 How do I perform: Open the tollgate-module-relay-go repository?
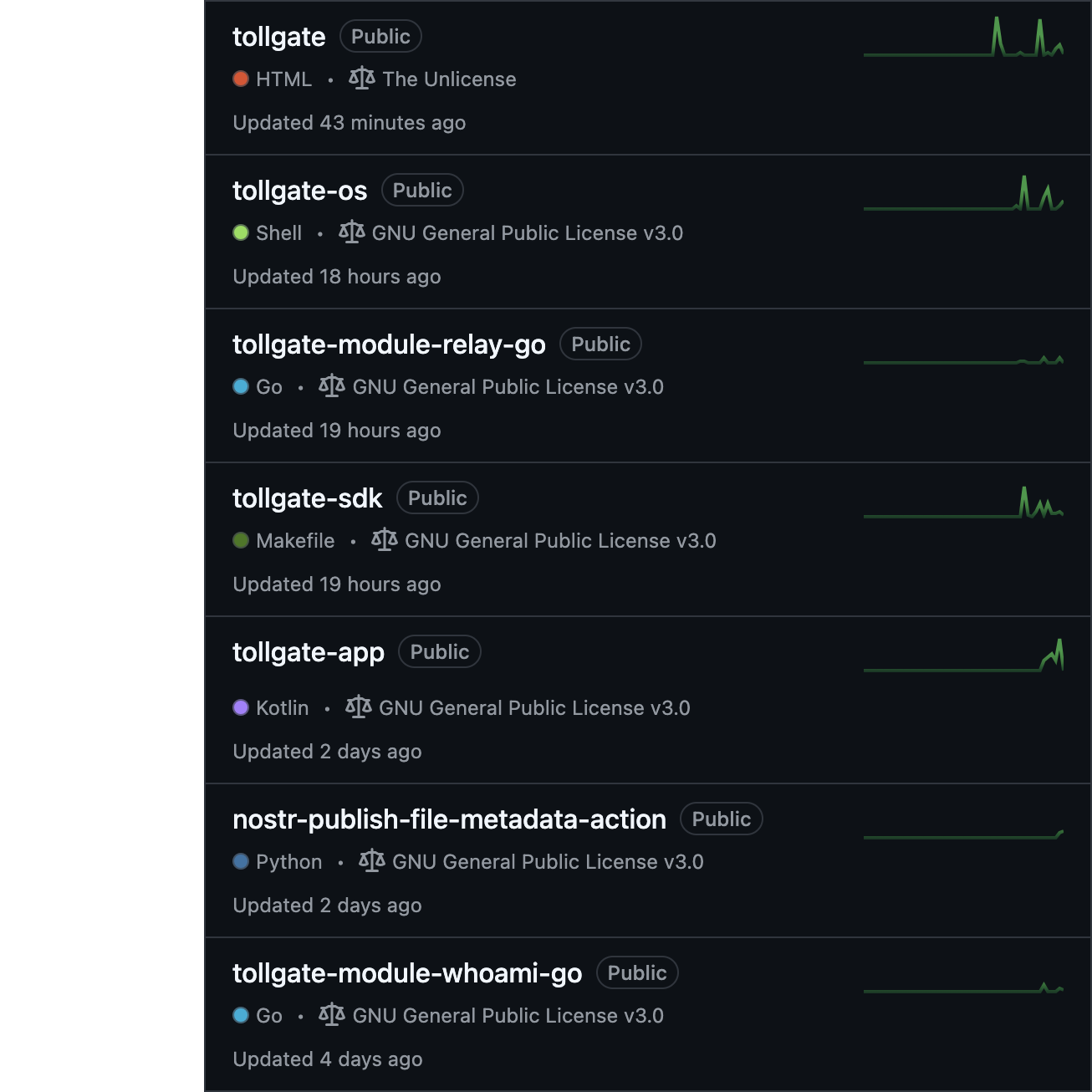click(389, 344)
